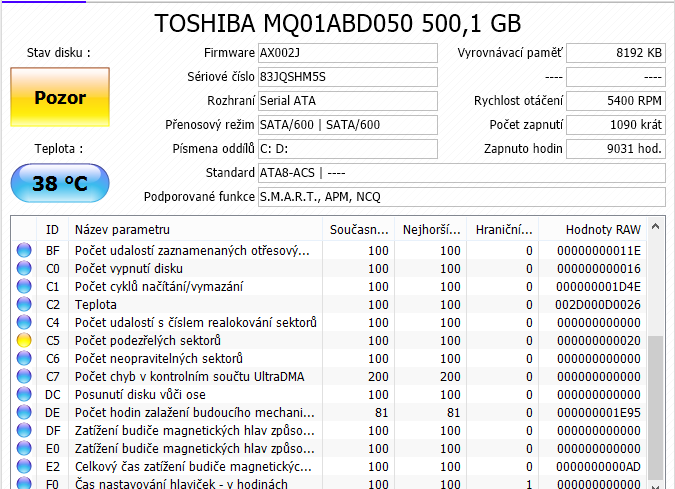Click raw value 002D000D0026 of Teplota
Screen dimensions: 675x489
pos(598,305)
